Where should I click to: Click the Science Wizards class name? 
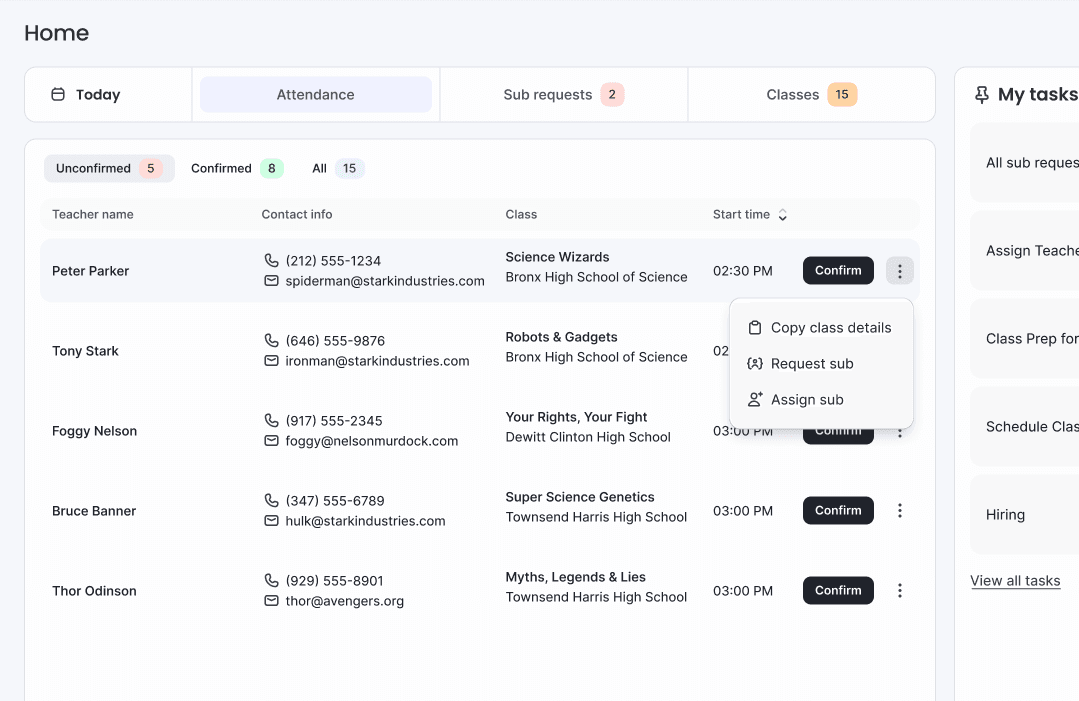(557, 257)
